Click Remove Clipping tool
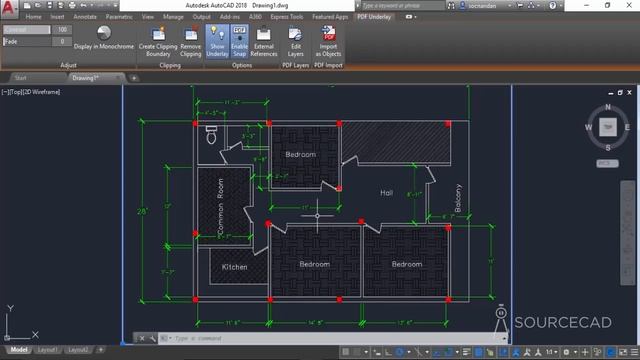 coord(191,42)
